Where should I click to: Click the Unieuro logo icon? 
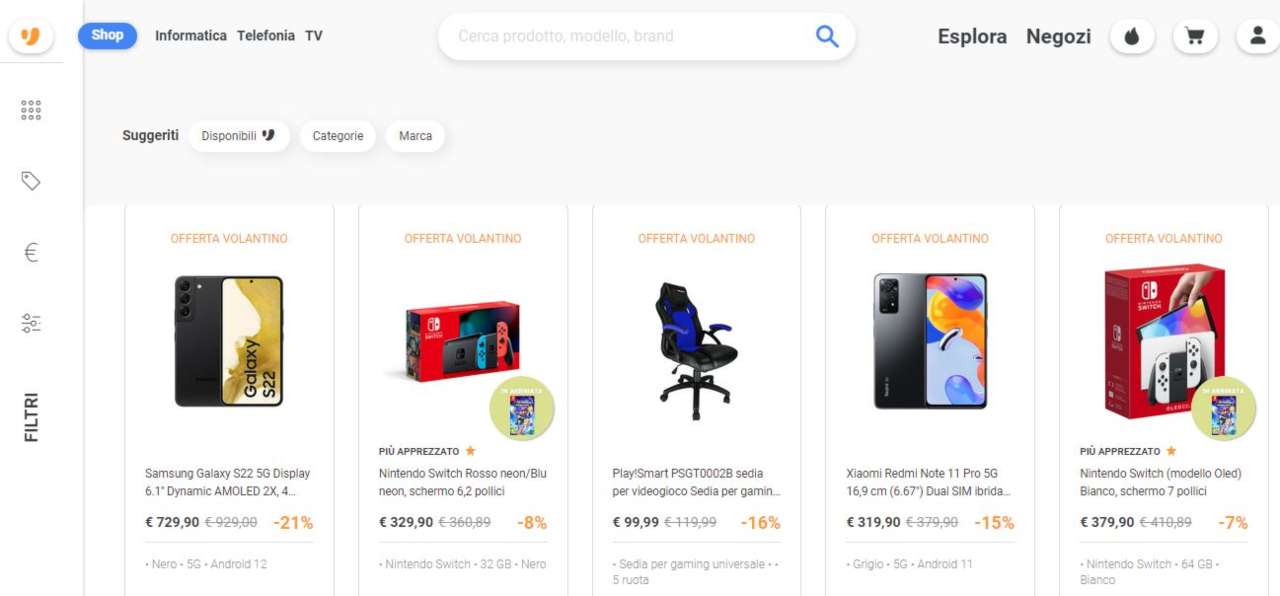point(31,37)
